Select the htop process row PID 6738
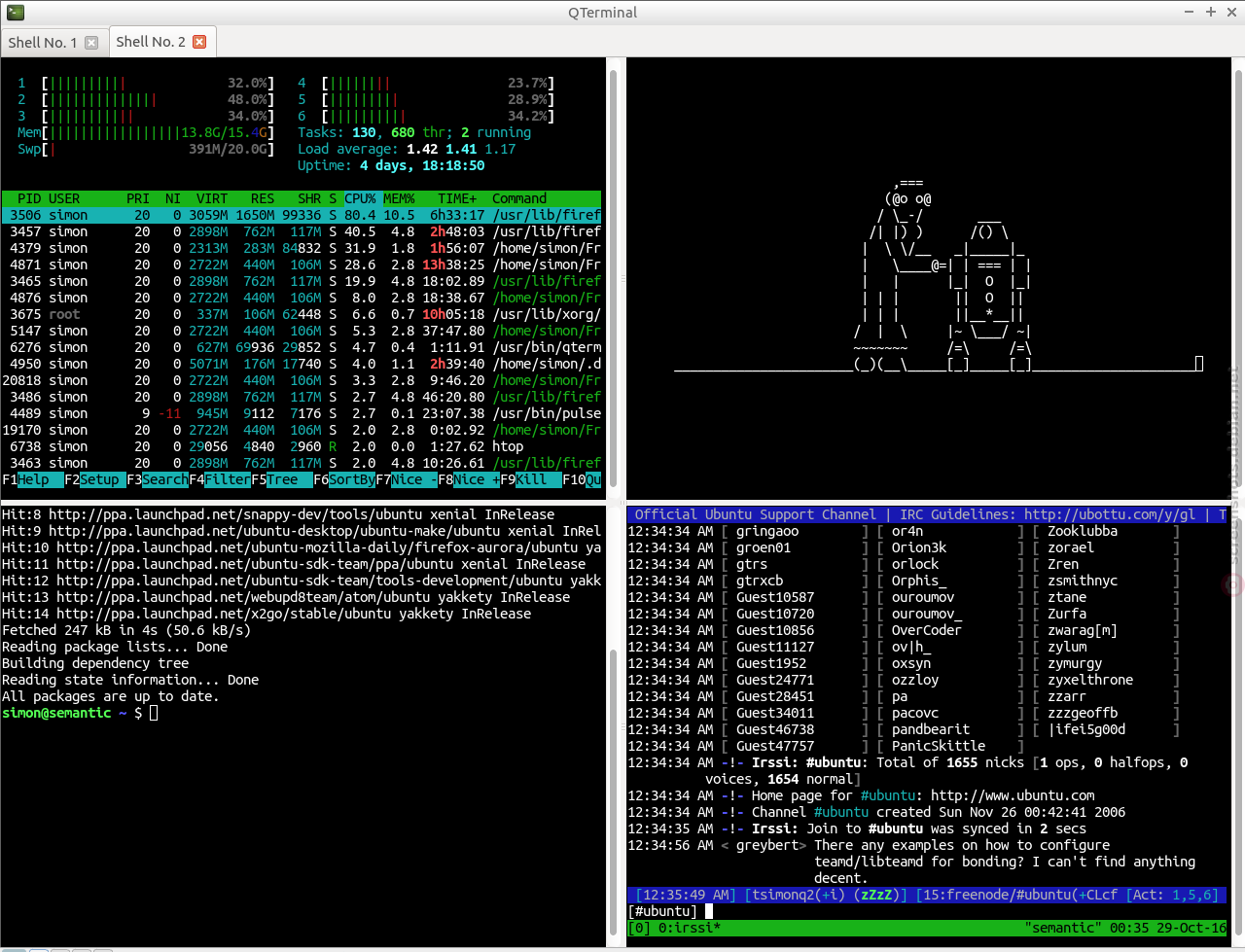Viewport: 1245px width, 952px height. tap(302, 446)
